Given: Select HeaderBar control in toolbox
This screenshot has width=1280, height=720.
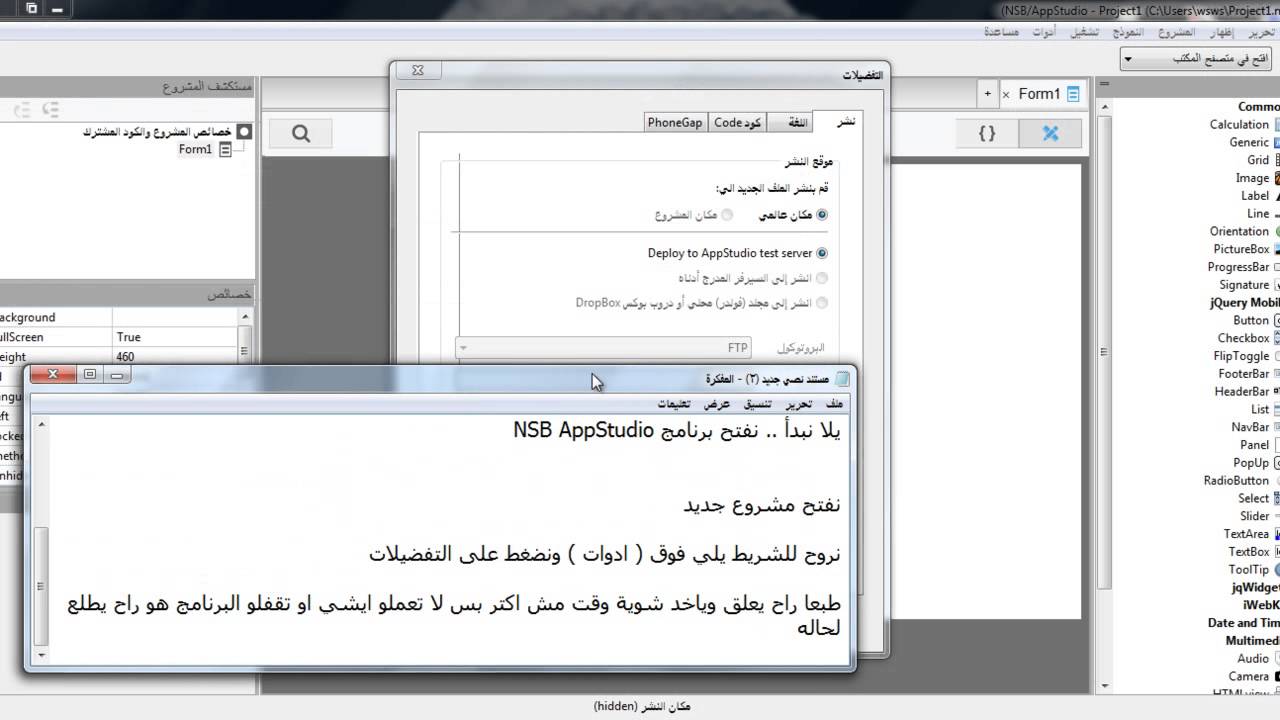Looking at the screenshot, I should pos(1242,392).
